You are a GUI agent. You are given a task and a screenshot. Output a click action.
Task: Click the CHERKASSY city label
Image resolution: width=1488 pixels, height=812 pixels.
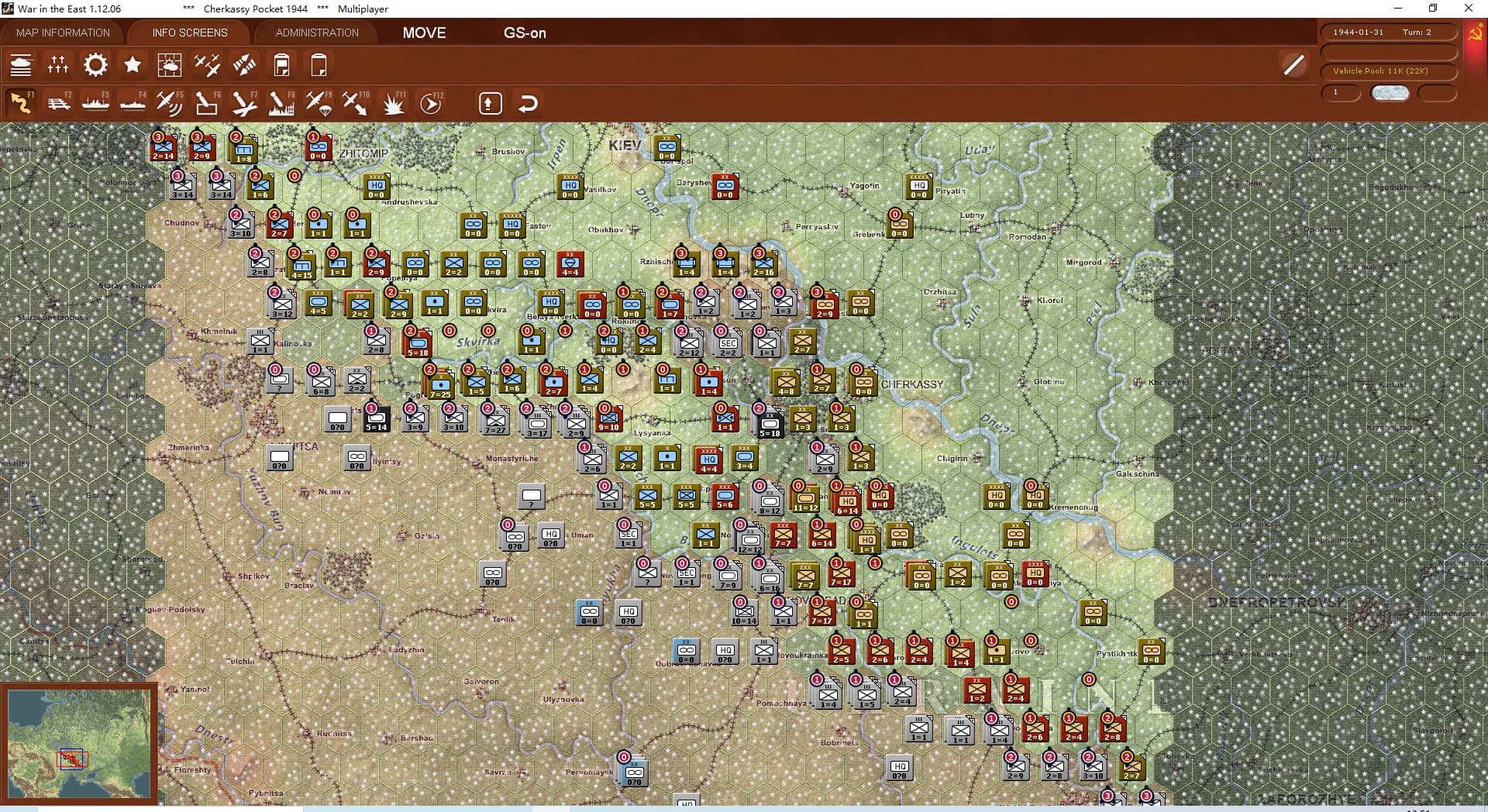coord(912,384)
